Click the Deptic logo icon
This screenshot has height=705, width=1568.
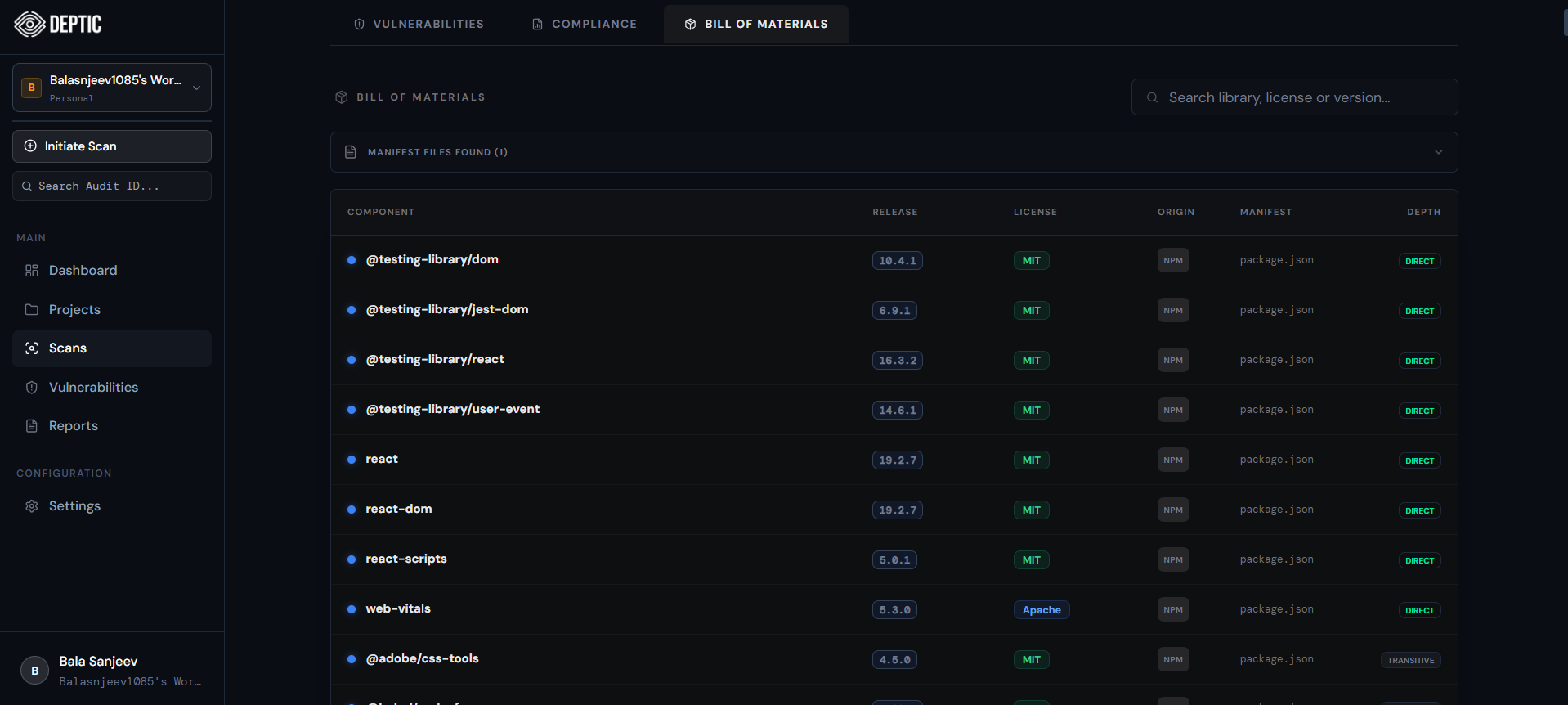30,25
